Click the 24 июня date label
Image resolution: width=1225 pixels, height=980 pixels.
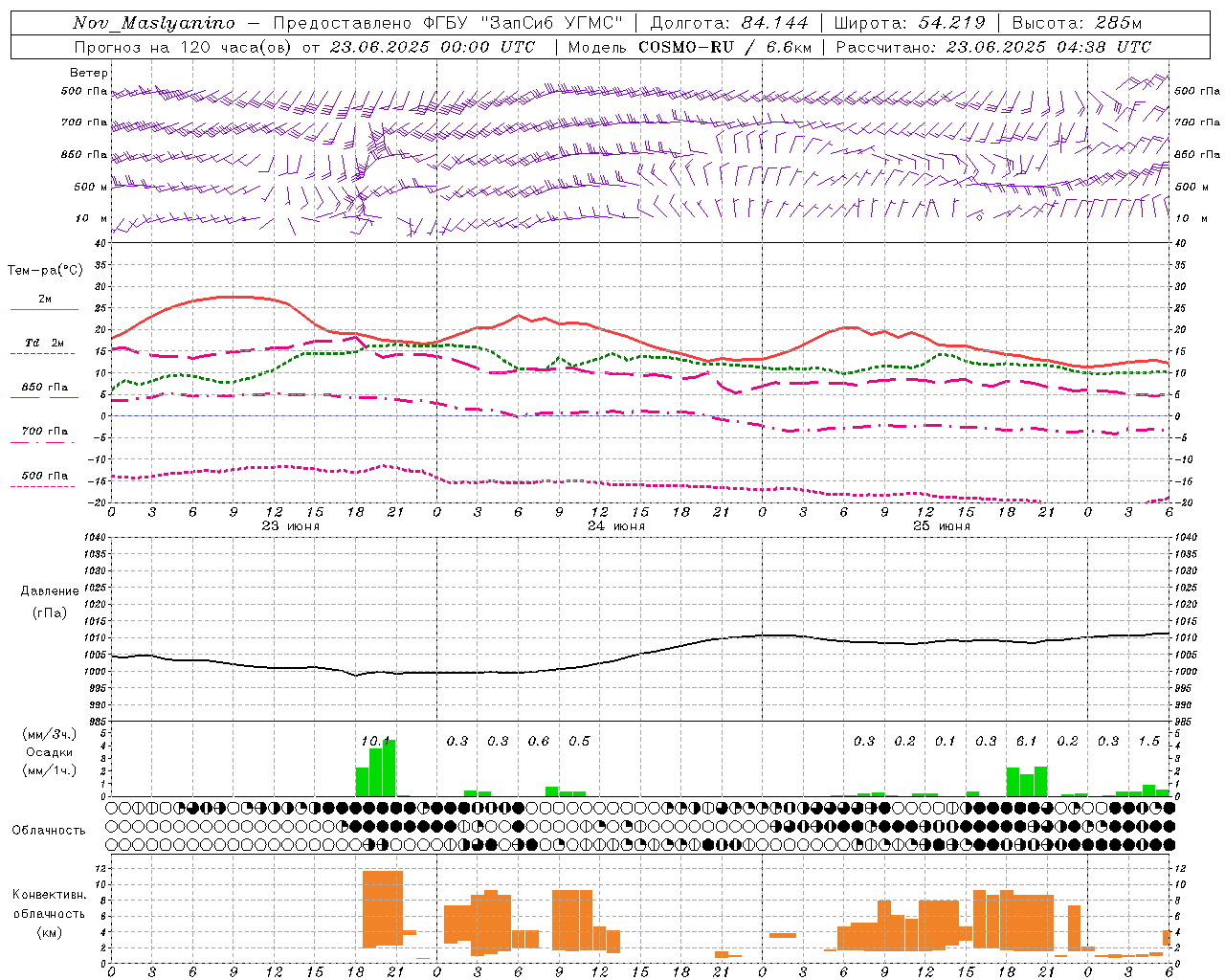coord(615,526)
